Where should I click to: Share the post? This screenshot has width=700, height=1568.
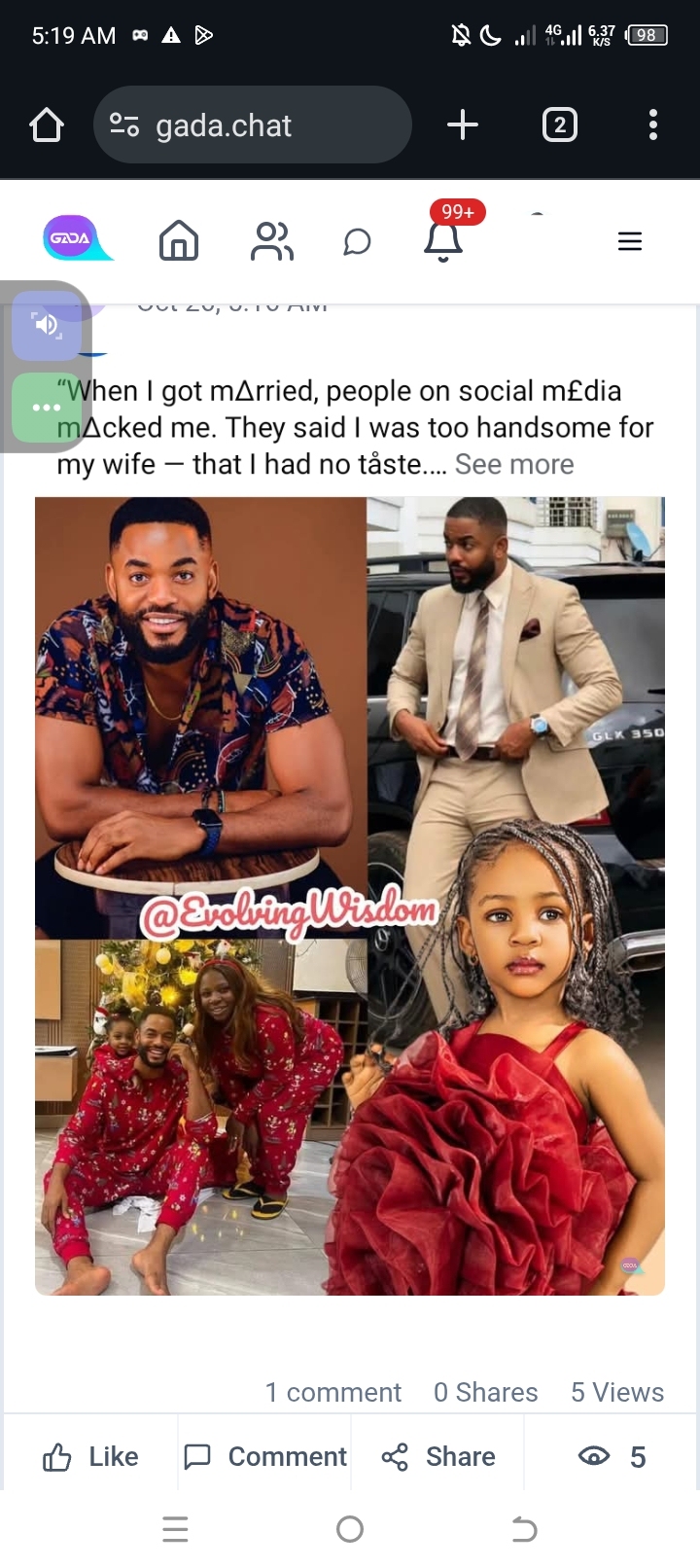(437, 1456)
